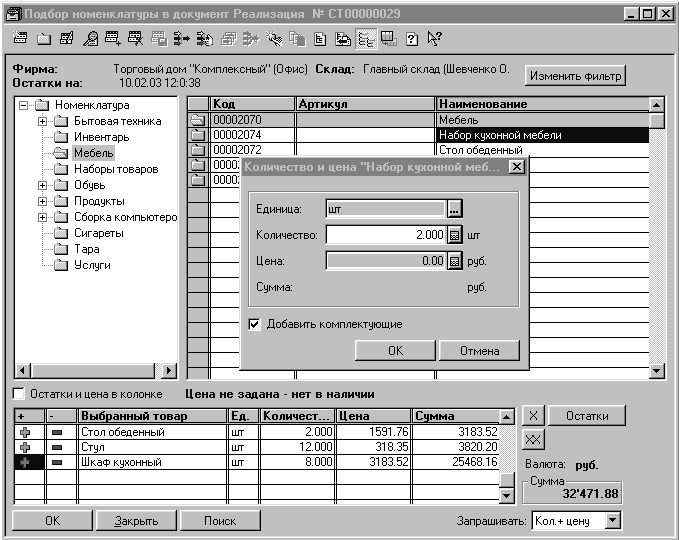Select the Сигареты tree folder

click(x=99, y=233)
